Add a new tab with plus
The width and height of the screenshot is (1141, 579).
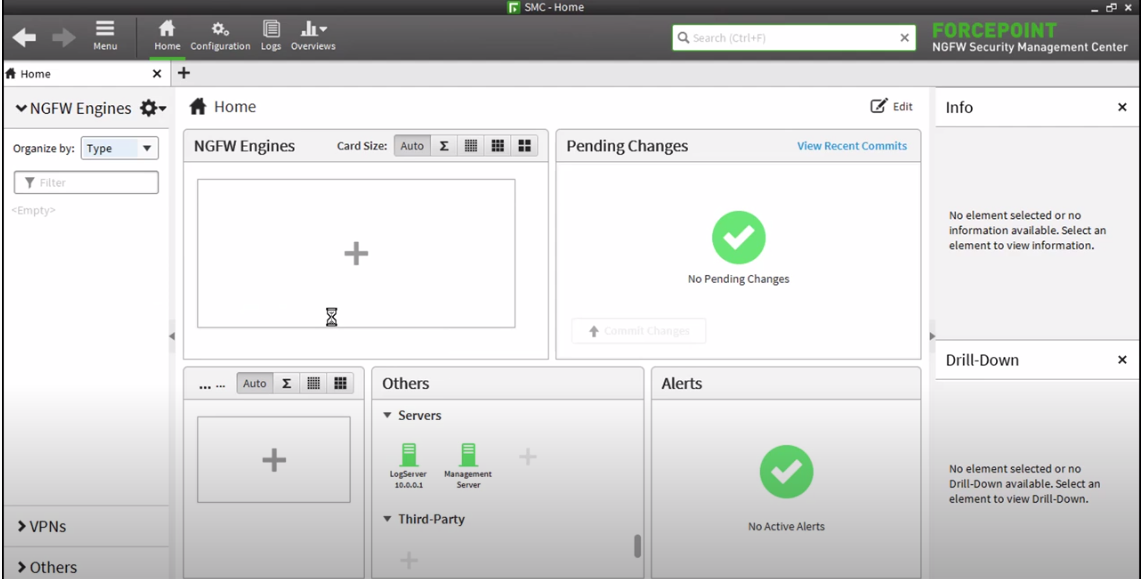(183, 73)
